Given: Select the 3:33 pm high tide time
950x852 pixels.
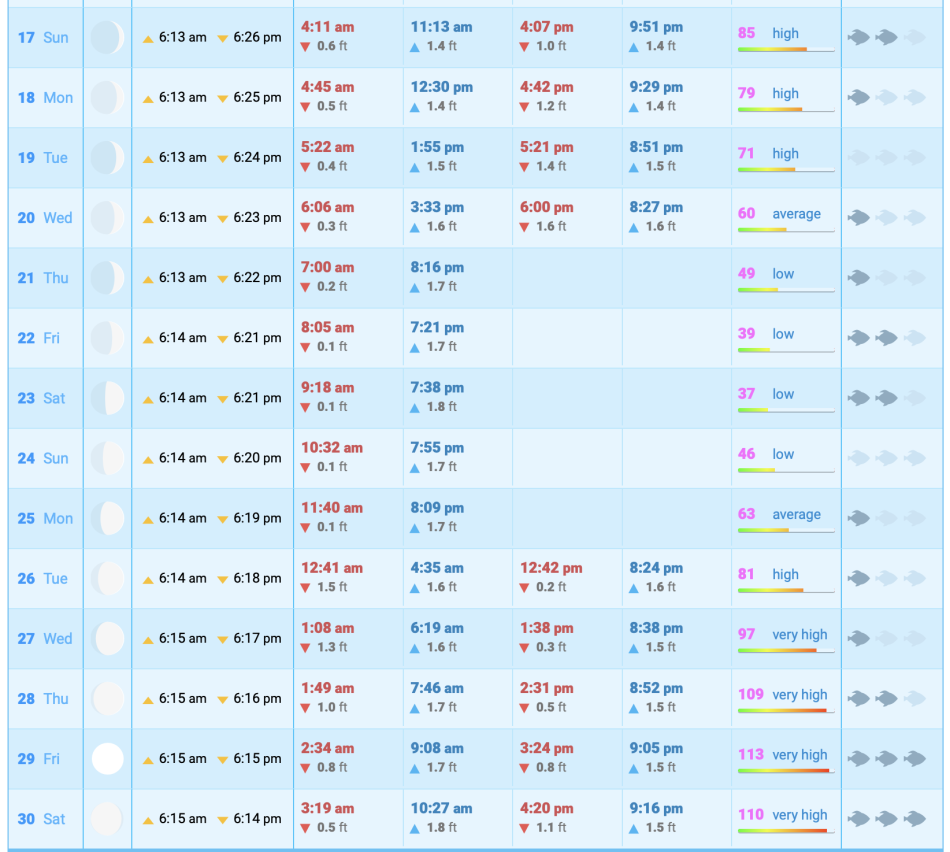Looking at the screenshot, I should pyautogui.click(x=437, y=208).
